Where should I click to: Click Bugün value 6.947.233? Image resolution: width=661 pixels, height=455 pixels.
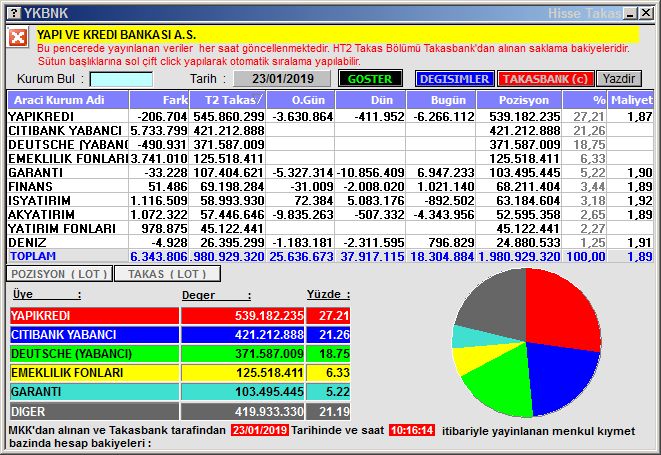(446, 172)
